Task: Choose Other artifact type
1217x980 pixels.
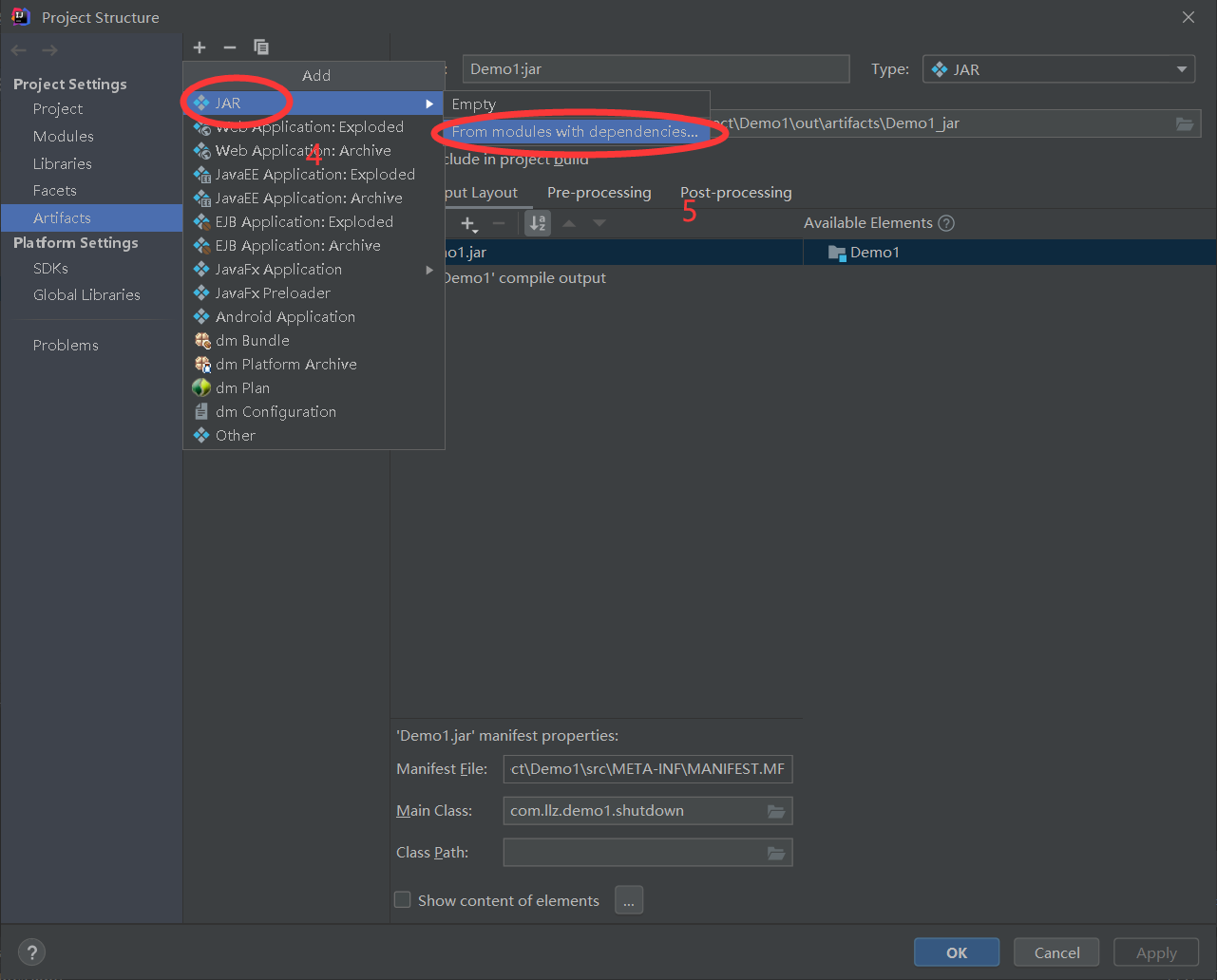Action: [x=314, y=435]
